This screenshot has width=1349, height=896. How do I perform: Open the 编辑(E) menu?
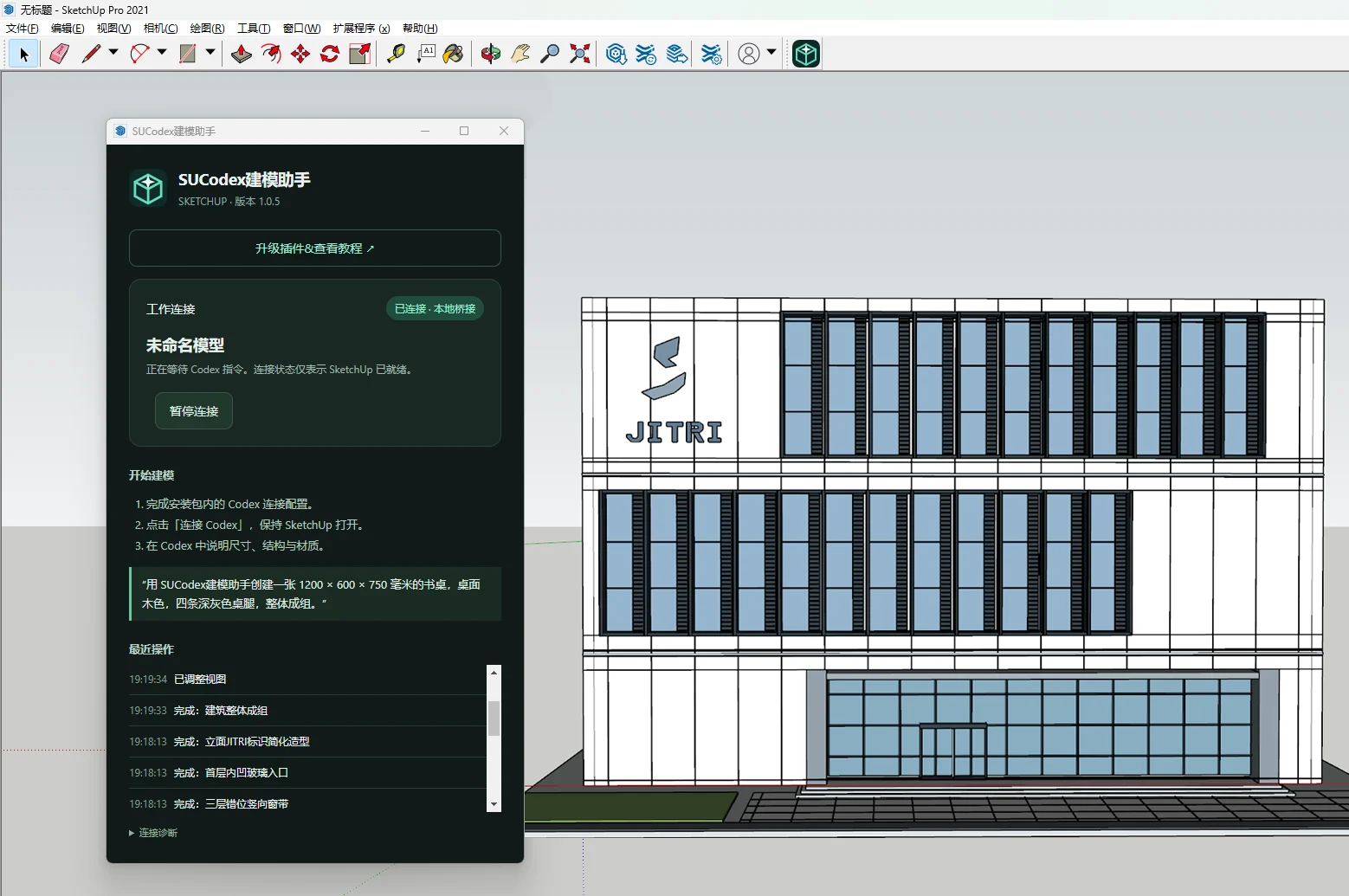point(68,29)
